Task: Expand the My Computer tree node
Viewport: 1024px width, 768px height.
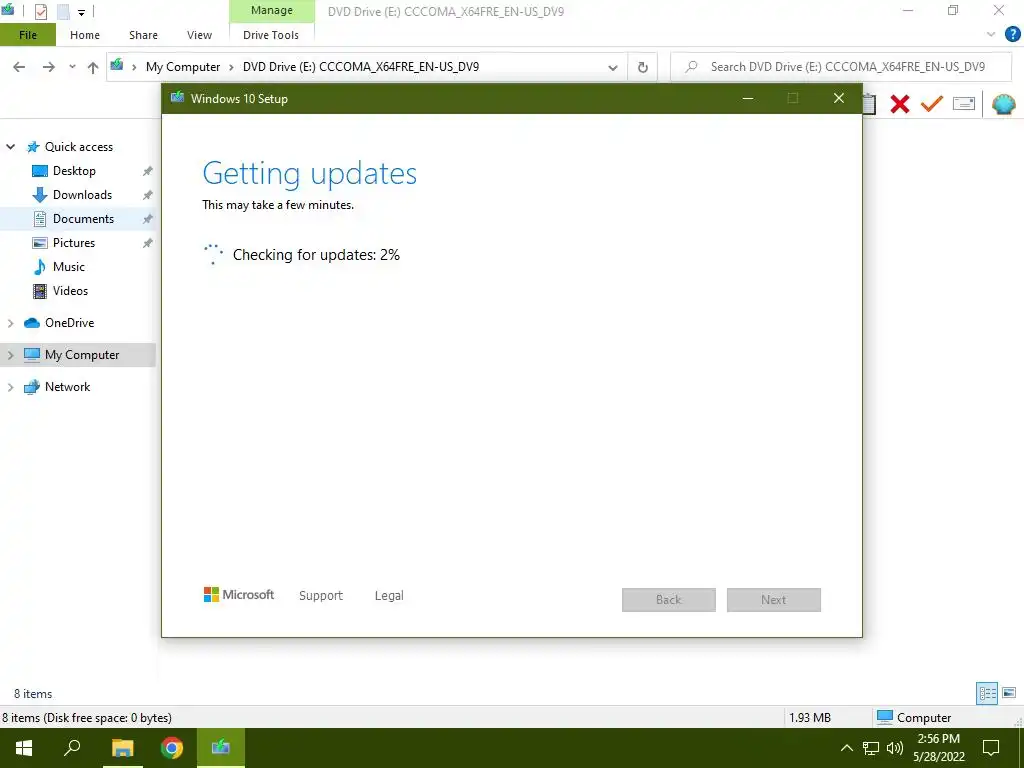Action: pos(10,355)
